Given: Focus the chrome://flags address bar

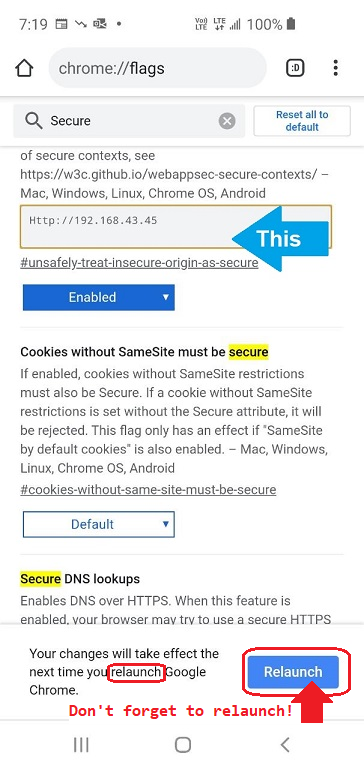Looking at the screenshot, I should point(157,68).
